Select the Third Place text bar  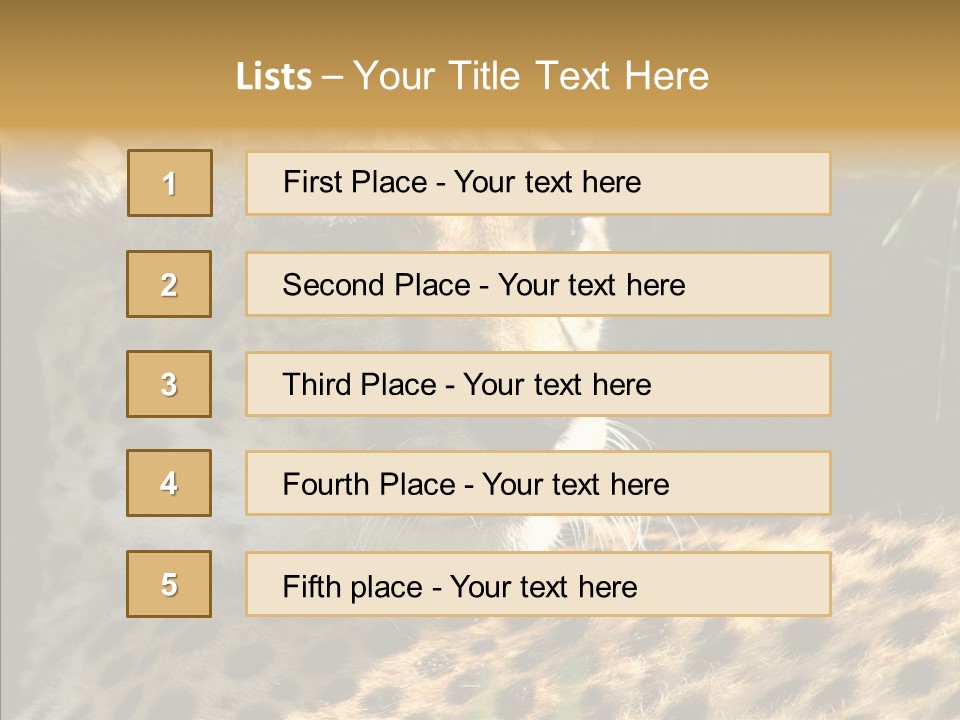pos(538,384)
